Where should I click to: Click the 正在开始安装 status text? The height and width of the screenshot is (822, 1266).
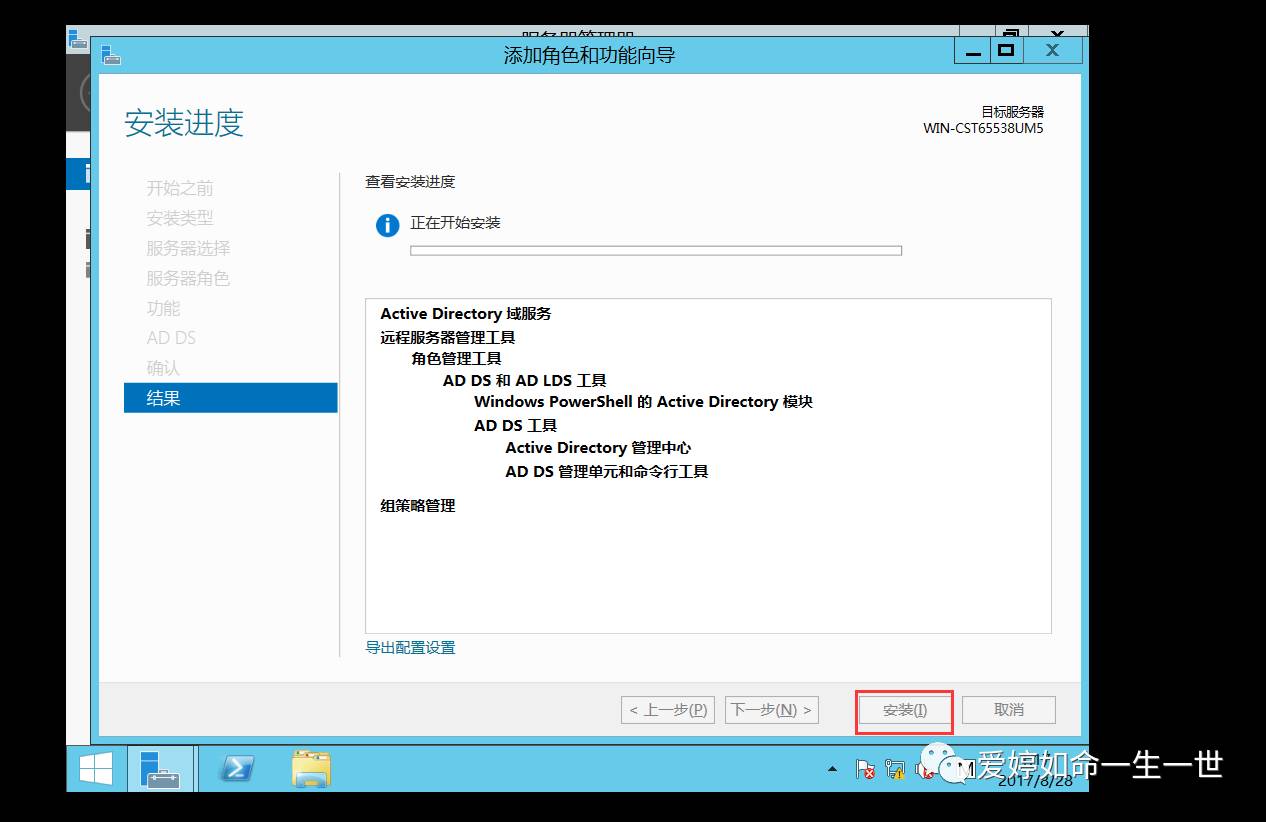[x=455, y=222]
